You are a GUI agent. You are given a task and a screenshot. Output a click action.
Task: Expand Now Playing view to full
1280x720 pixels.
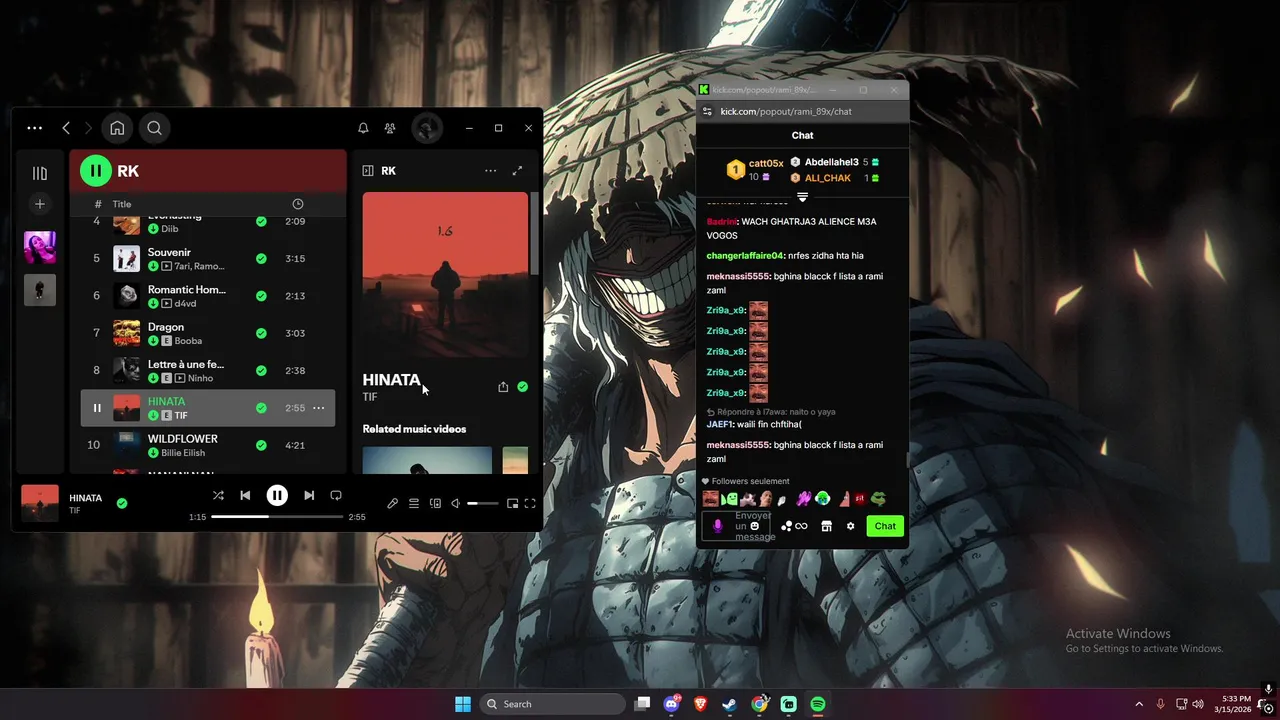(x=517, y=171)
